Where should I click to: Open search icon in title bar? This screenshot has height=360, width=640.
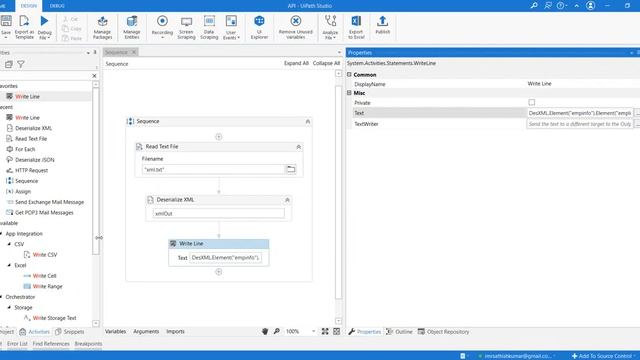tap(534, 5)
